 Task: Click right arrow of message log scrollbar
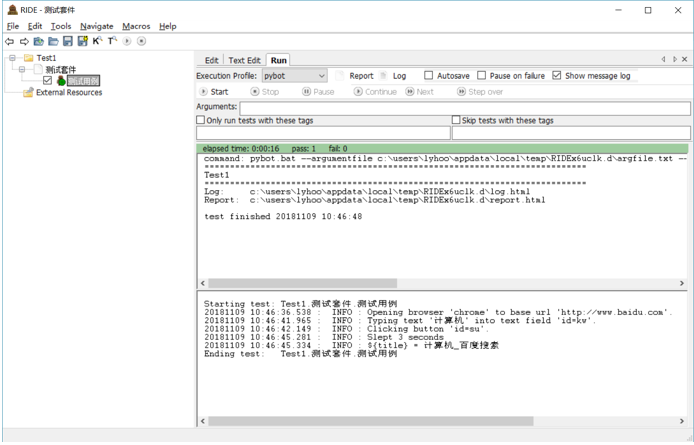point(682,421)
